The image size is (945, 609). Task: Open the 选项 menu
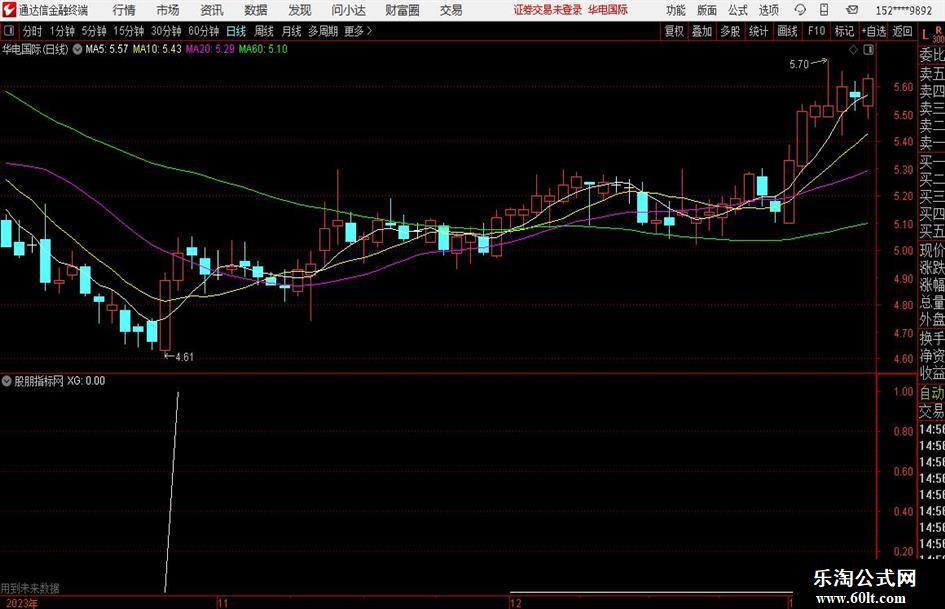pos(769,10)
